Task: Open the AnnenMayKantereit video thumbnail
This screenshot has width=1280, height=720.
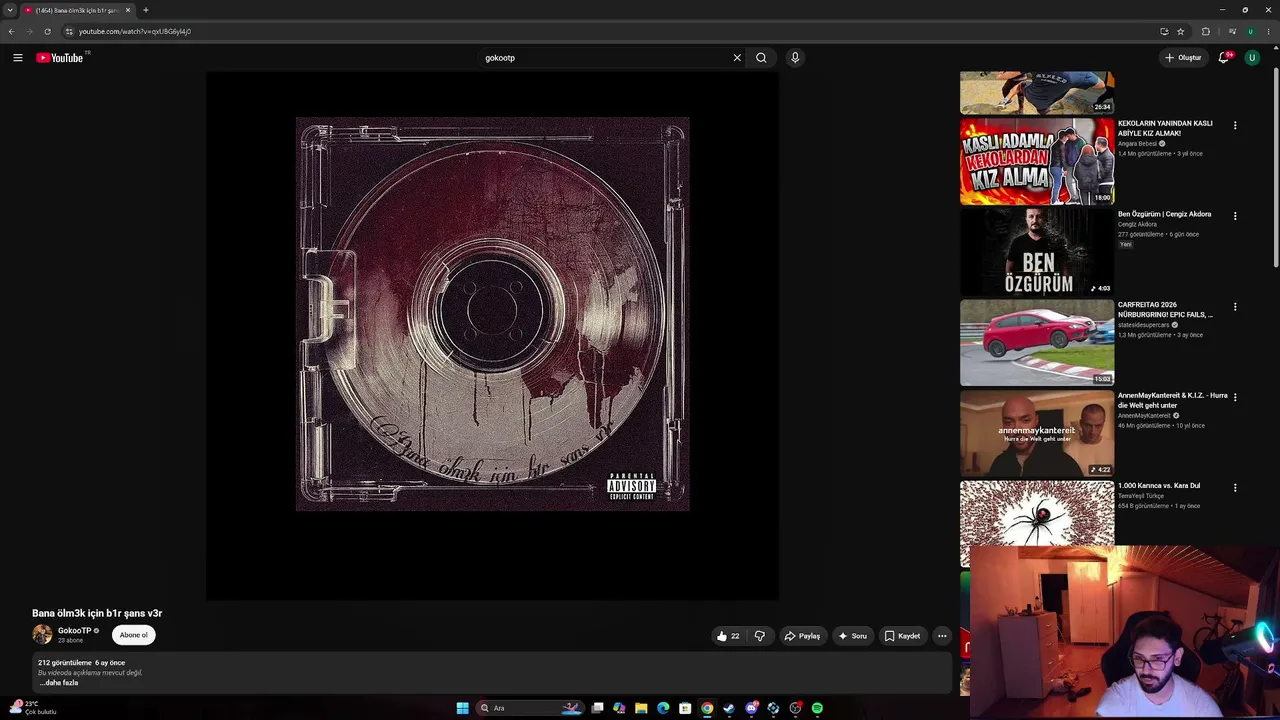Action: tap(1037, 433)
